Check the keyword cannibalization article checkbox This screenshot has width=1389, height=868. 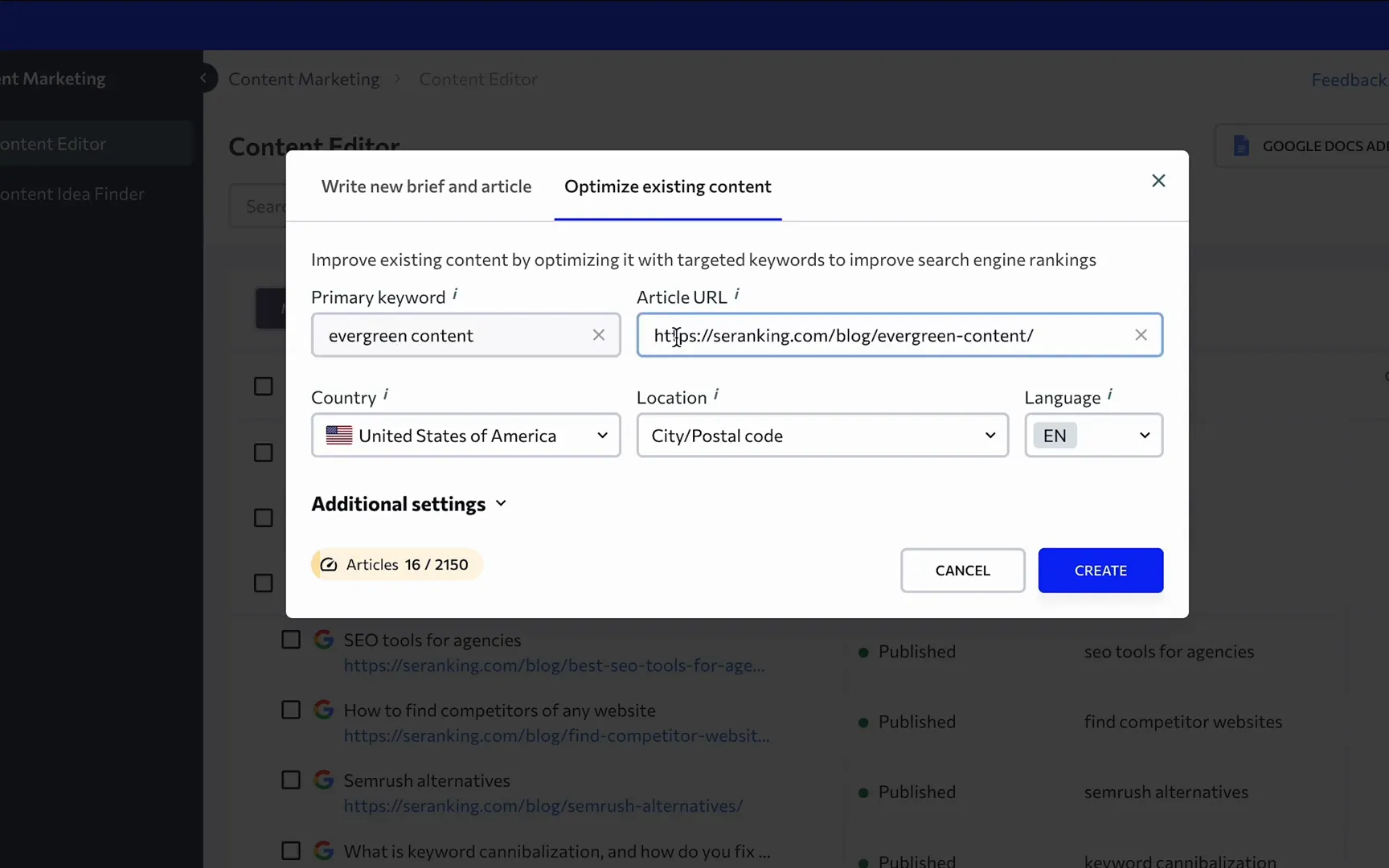(290, 850)
